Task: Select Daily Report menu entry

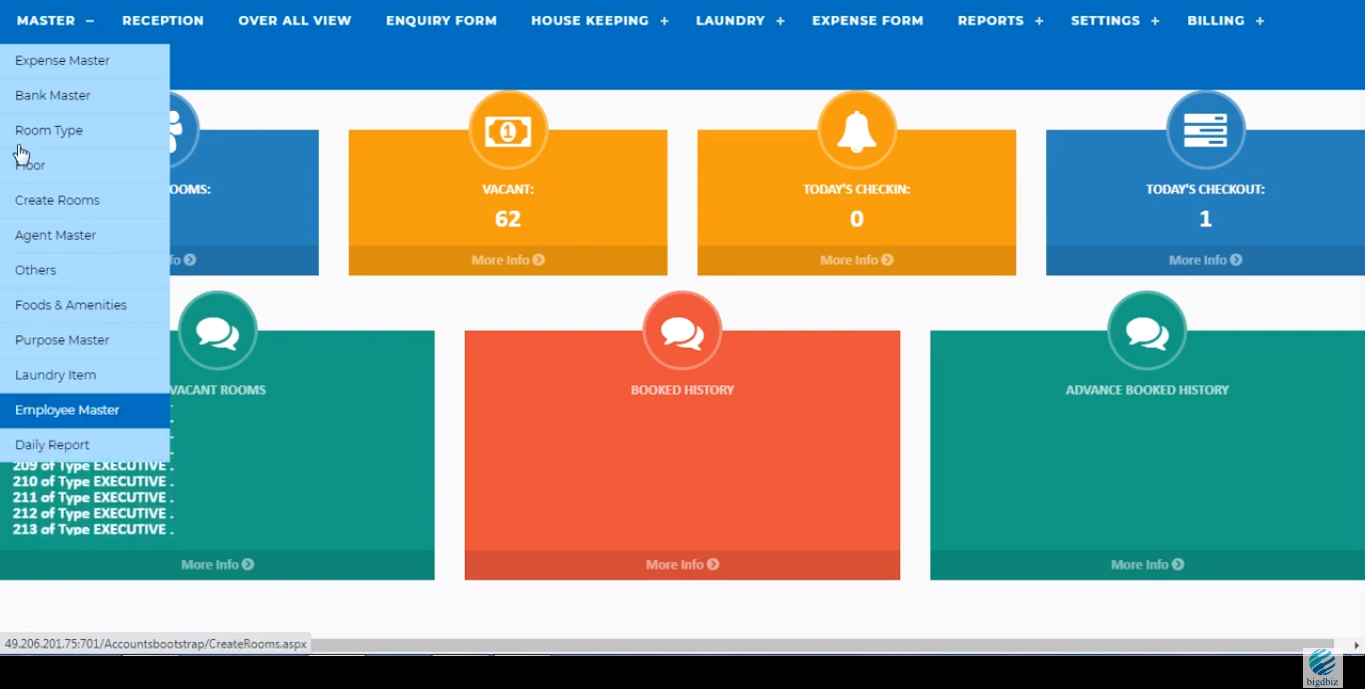Action: (x=84, y=446)
